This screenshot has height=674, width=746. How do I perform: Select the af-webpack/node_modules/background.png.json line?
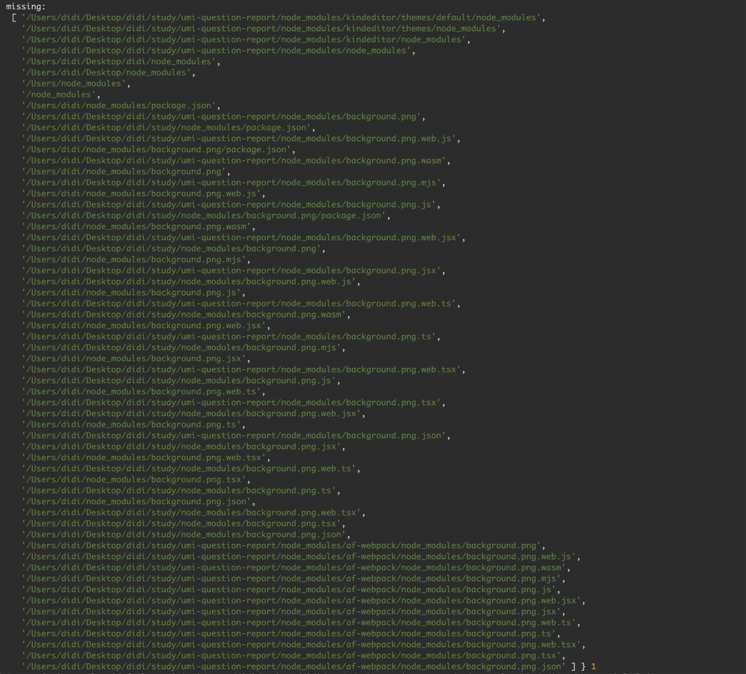294,667
